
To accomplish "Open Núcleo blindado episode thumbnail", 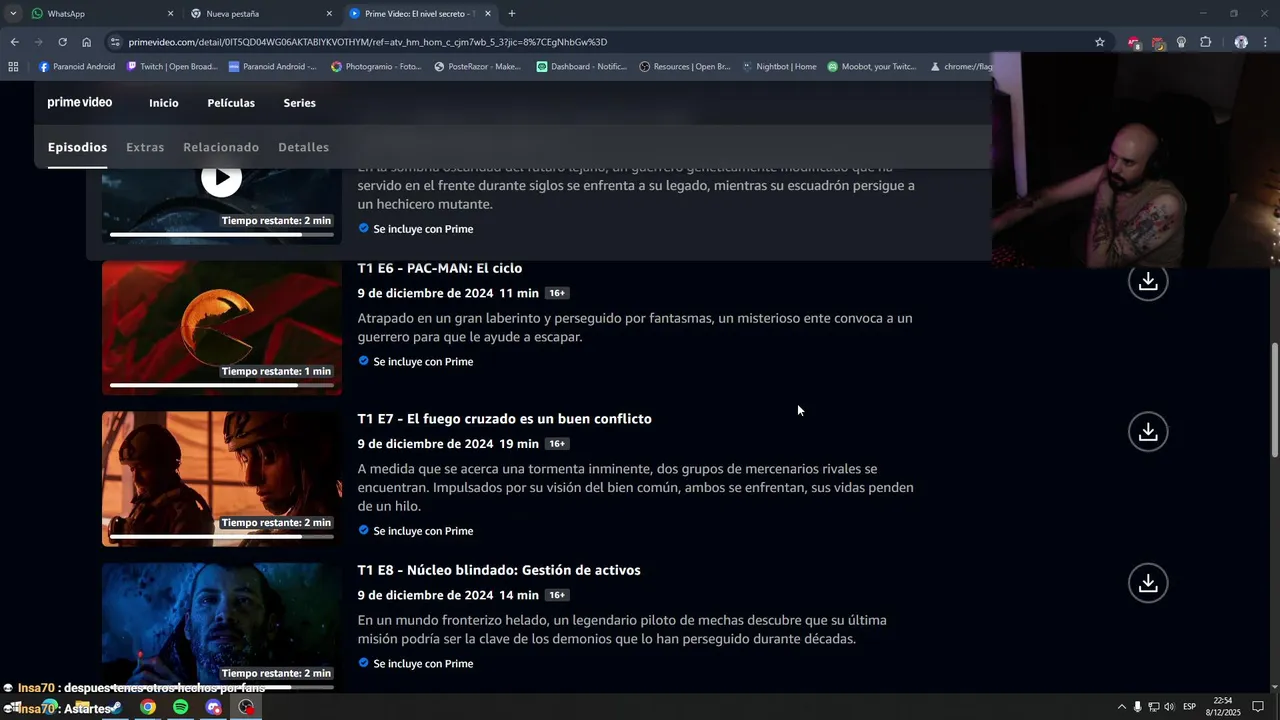I will [221, 625].
